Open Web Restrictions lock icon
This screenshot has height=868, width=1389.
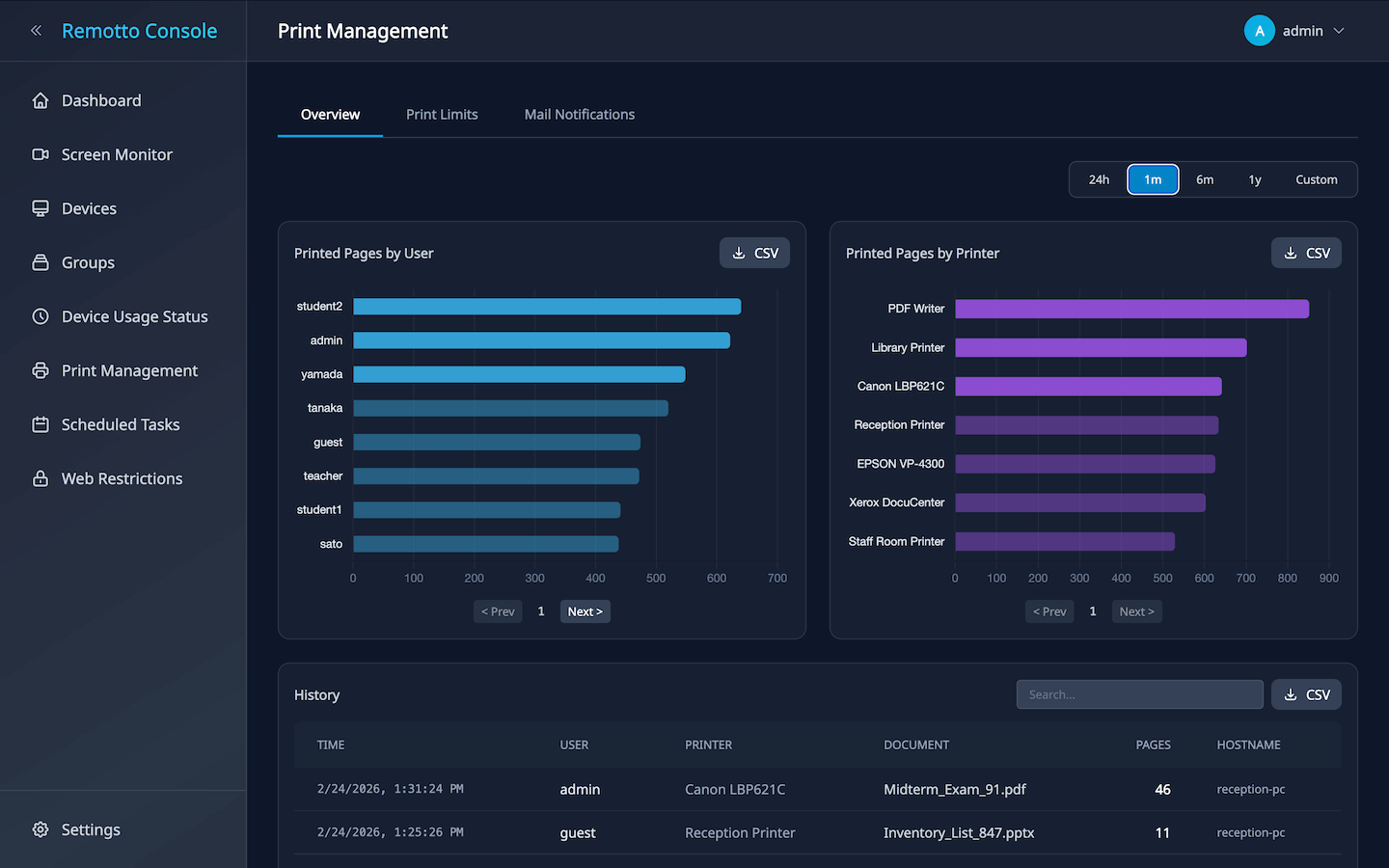41,478
